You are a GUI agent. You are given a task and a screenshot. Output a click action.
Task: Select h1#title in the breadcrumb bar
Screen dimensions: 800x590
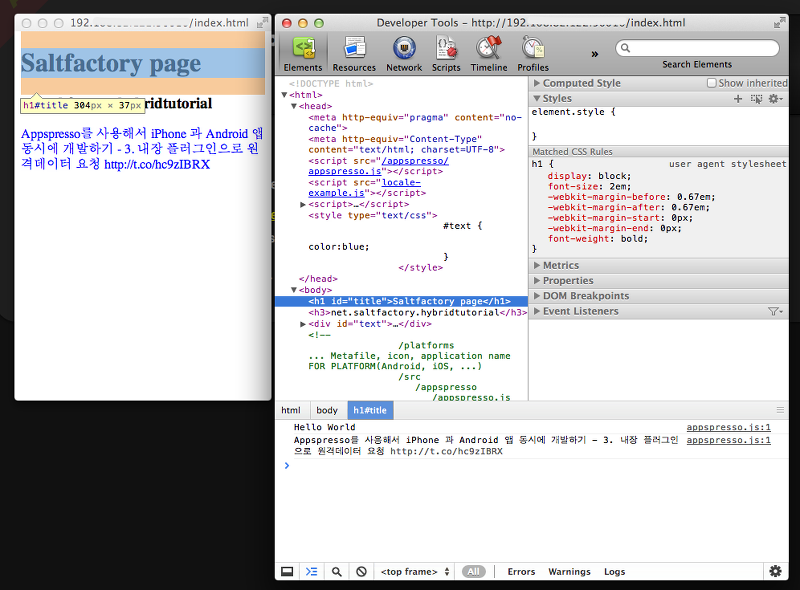pos(370,410)
